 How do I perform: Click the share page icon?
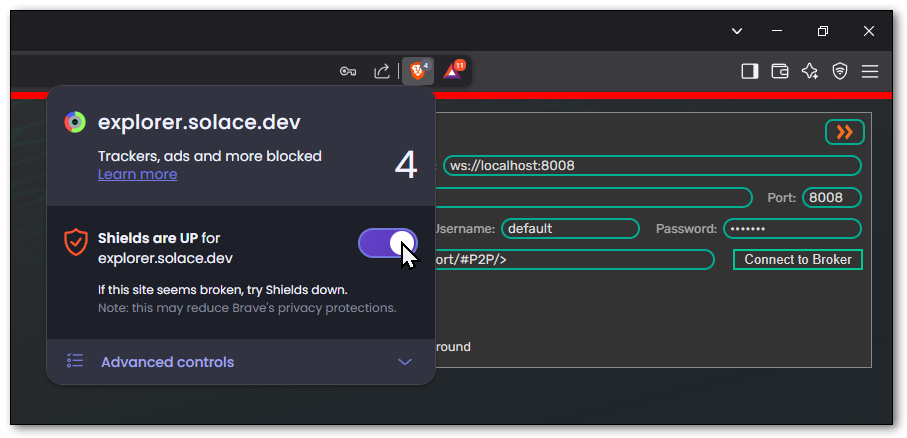pos(381,71)
